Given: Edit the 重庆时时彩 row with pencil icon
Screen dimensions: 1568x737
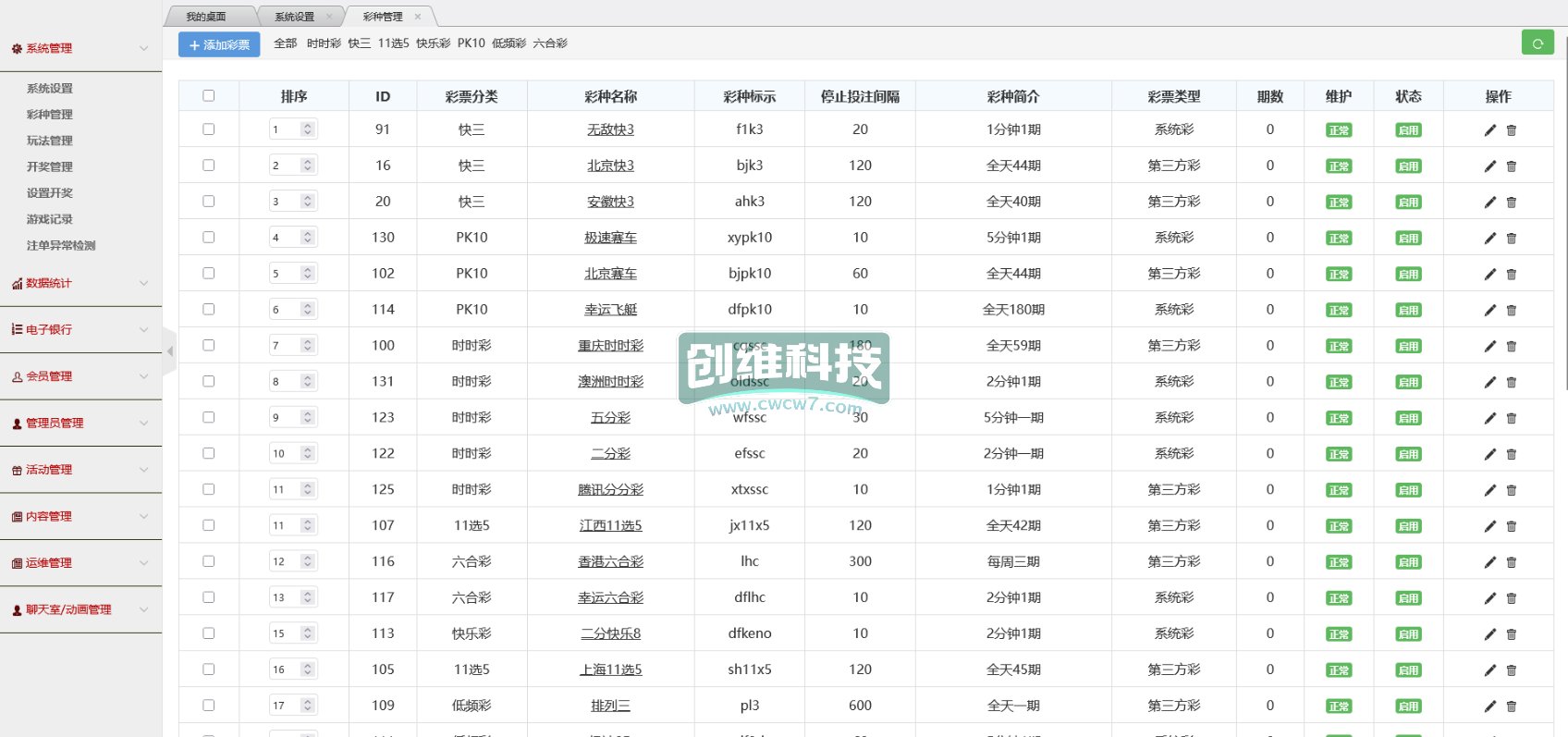Looking at the screenshot, I should 1489,347.
